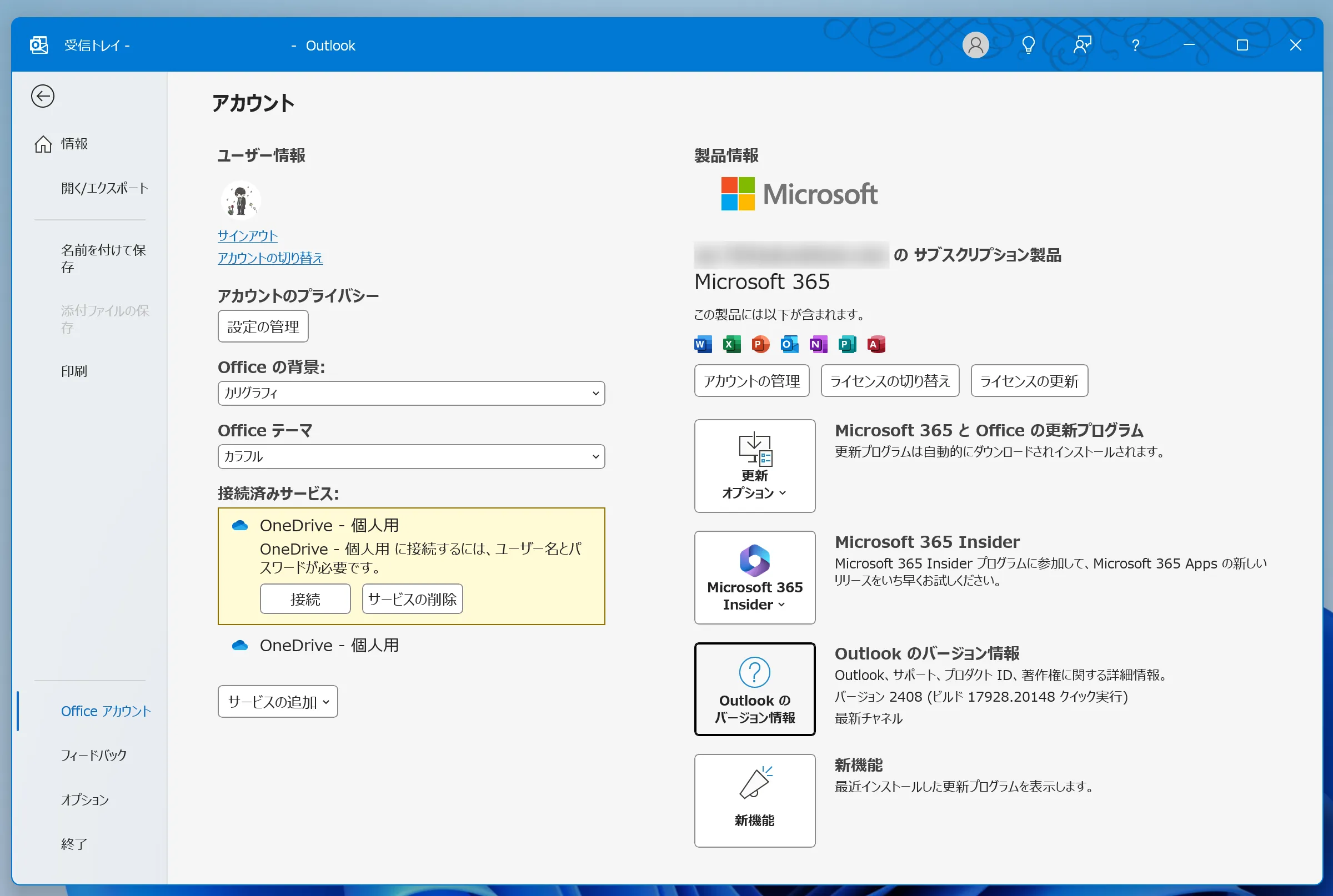This screenshot has height=896, width=1333.
Task: Click ライセンスの切り替え button
Action: coord(890,381)
